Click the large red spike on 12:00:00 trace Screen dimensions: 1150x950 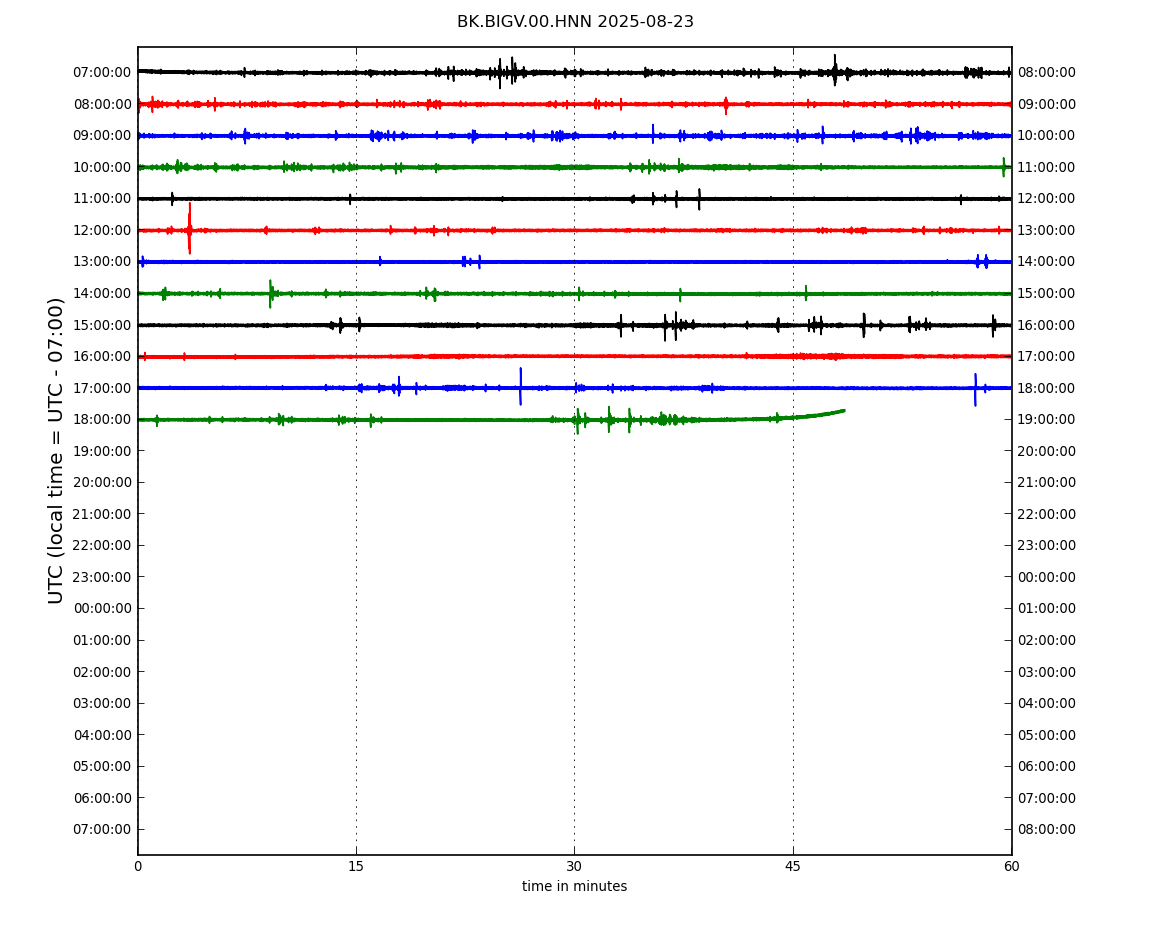click(189, 228)
